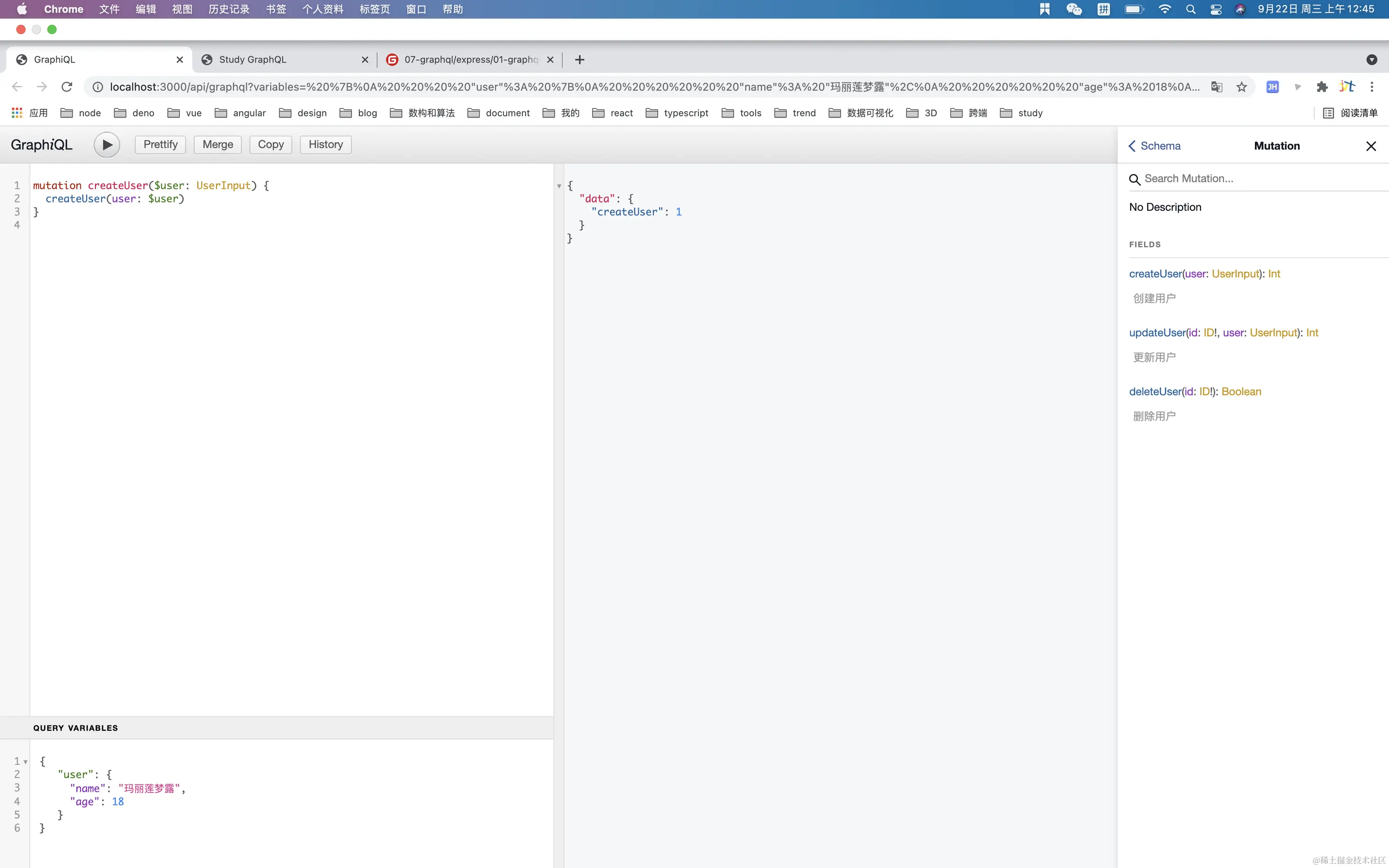Viewport: 1389px width, 868px height.
Task: Run the GraphQL query with play button
Action: coord(107,145)
